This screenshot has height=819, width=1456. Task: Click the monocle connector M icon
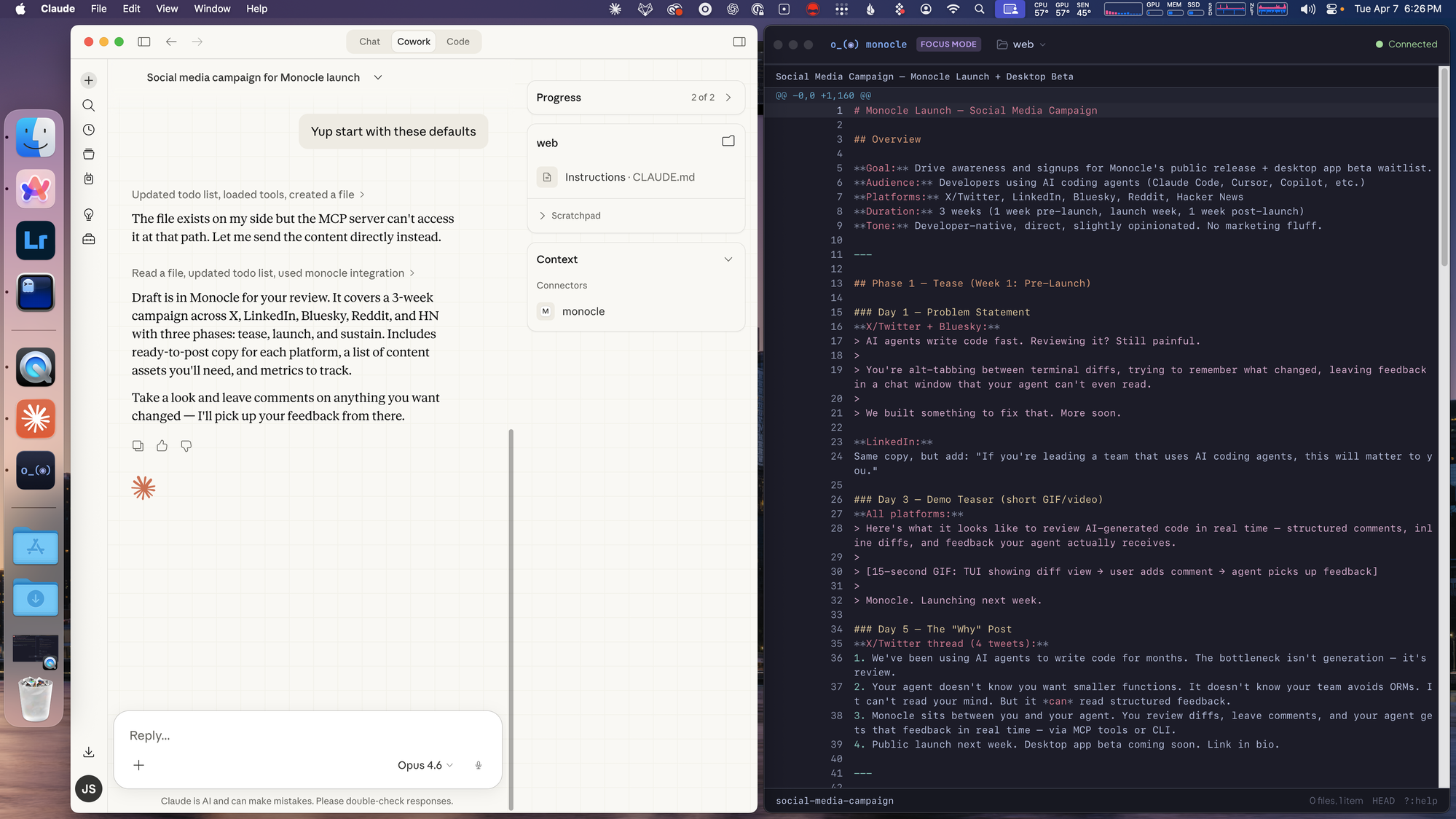click(x=546, y=311)
